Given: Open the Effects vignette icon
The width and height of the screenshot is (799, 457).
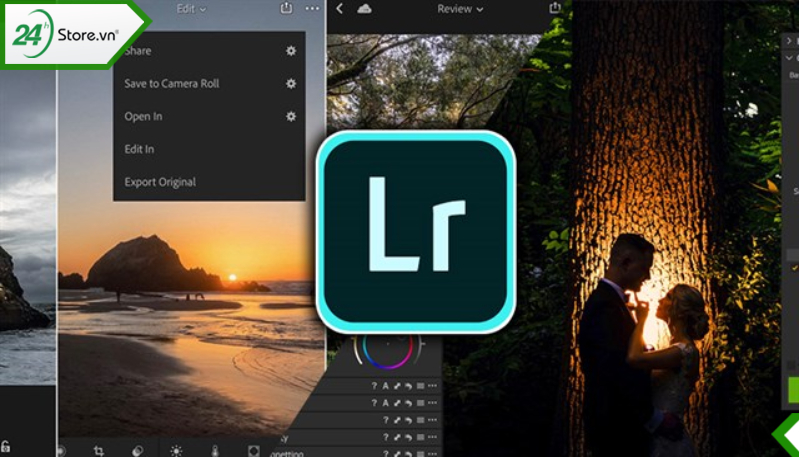Looking at the screenshot, I should [x=253, y=450].
